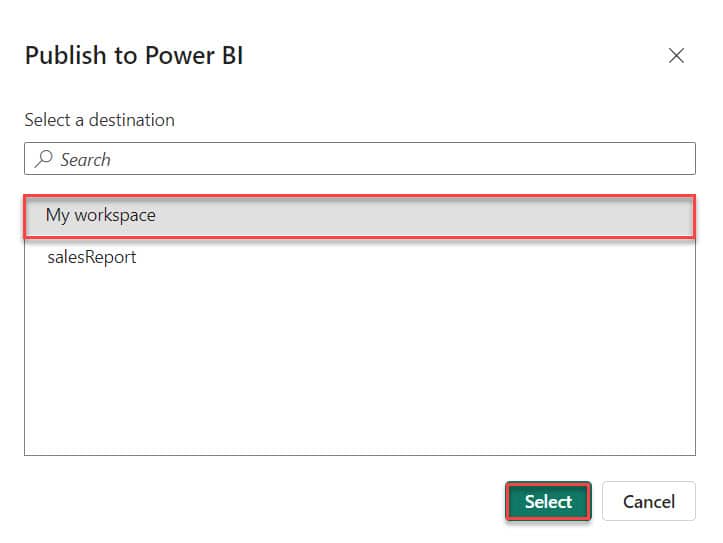This screenshot has height=543, width=723.
Task: Click the Cancel button
Action: pos(649,501)
